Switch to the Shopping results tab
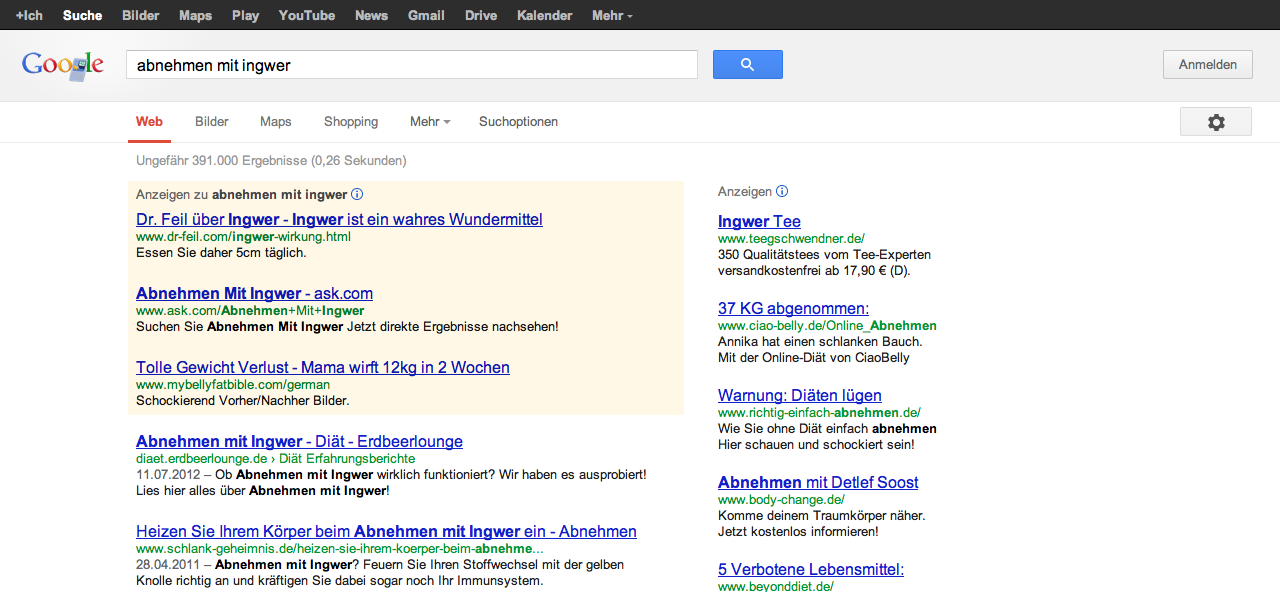Screen dimensions: 1280x592 [351, 122]
